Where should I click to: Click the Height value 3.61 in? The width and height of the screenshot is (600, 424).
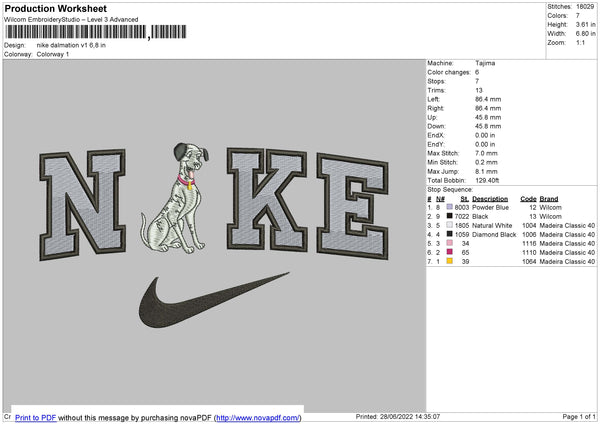coord(585,24)
